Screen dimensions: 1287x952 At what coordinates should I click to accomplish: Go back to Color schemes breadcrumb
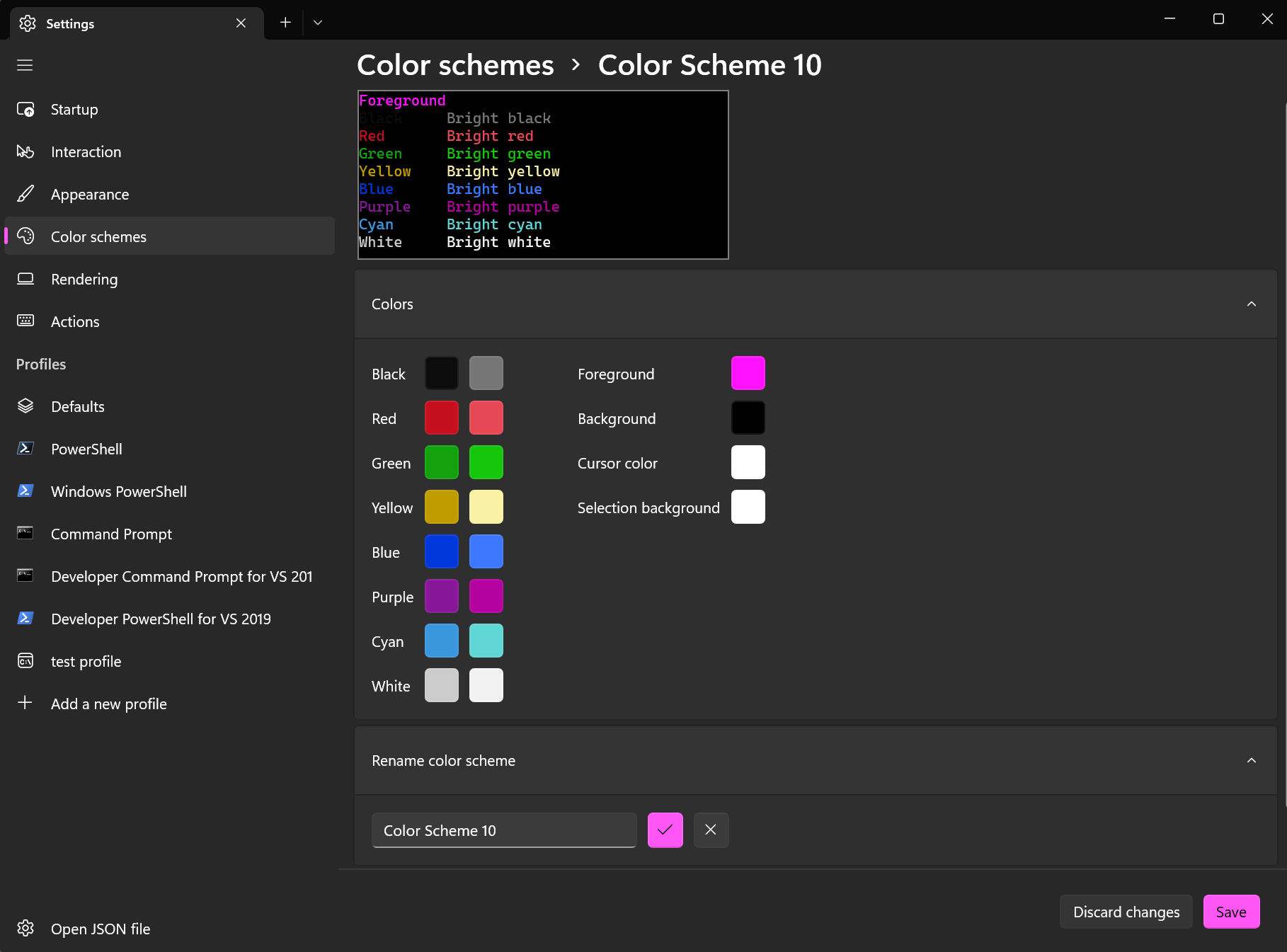coord(455,65)
